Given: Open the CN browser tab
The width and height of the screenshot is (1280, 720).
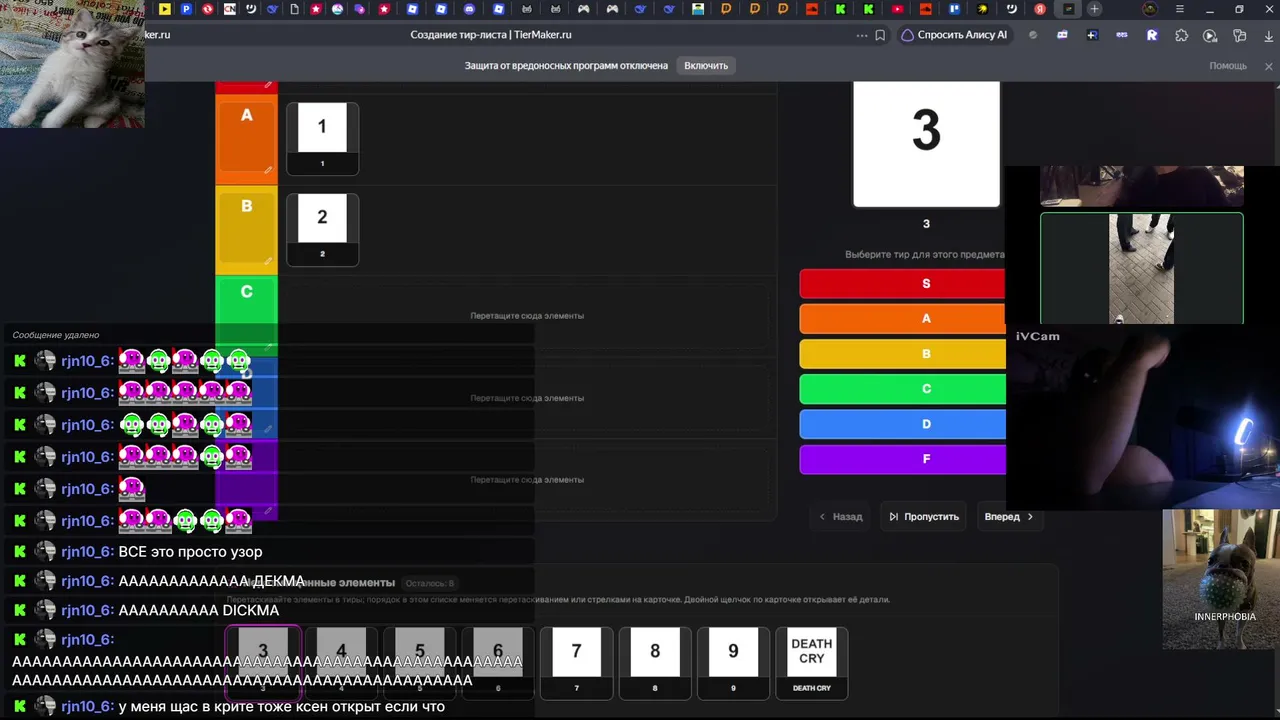Looking at the screenshot, I should click(x=230, y=9).
